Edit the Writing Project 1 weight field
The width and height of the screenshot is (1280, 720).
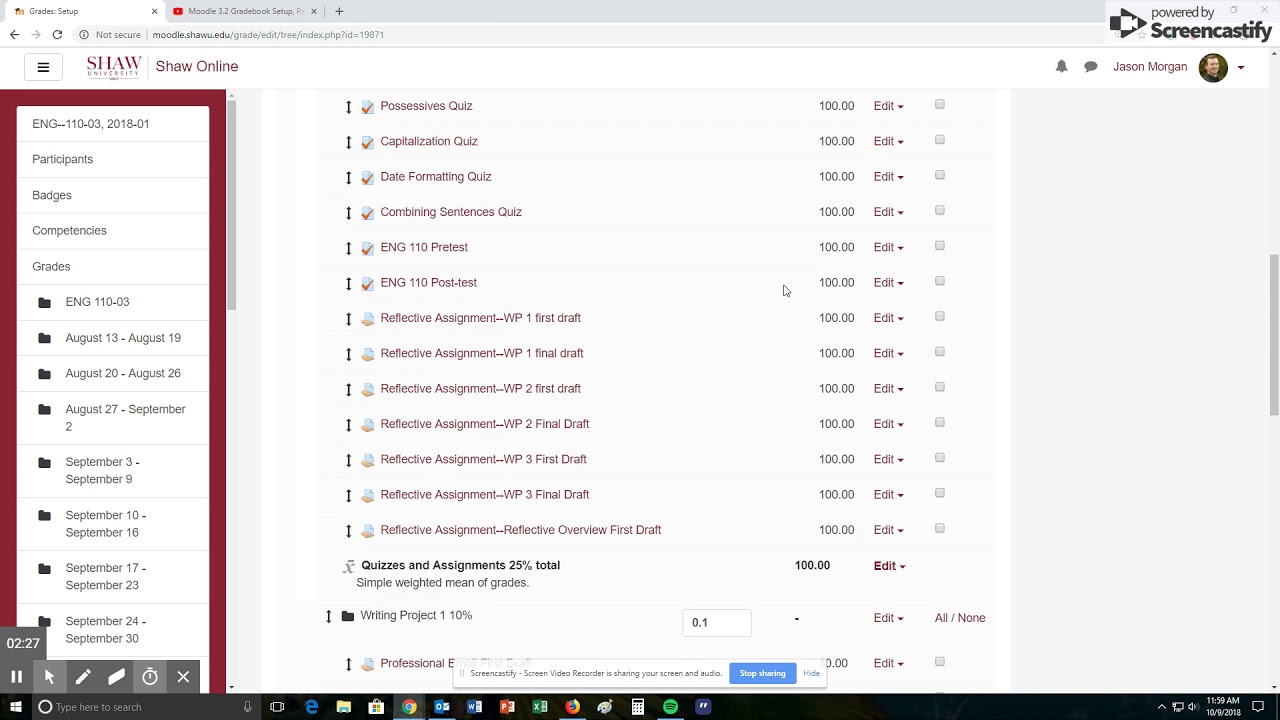click(717, 622)
